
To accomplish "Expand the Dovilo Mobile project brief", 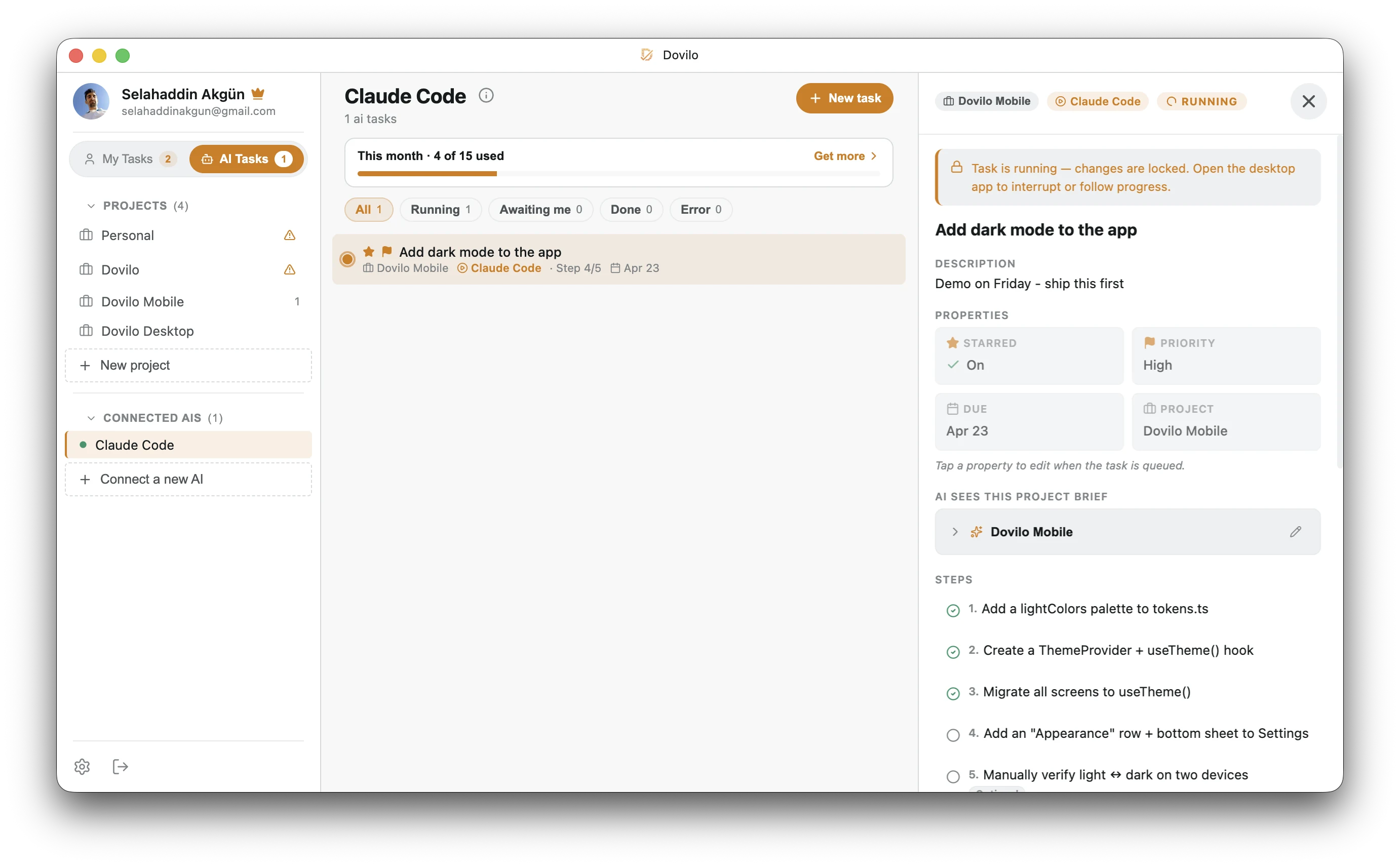I will pyautogui.click(x=955, y=532).
